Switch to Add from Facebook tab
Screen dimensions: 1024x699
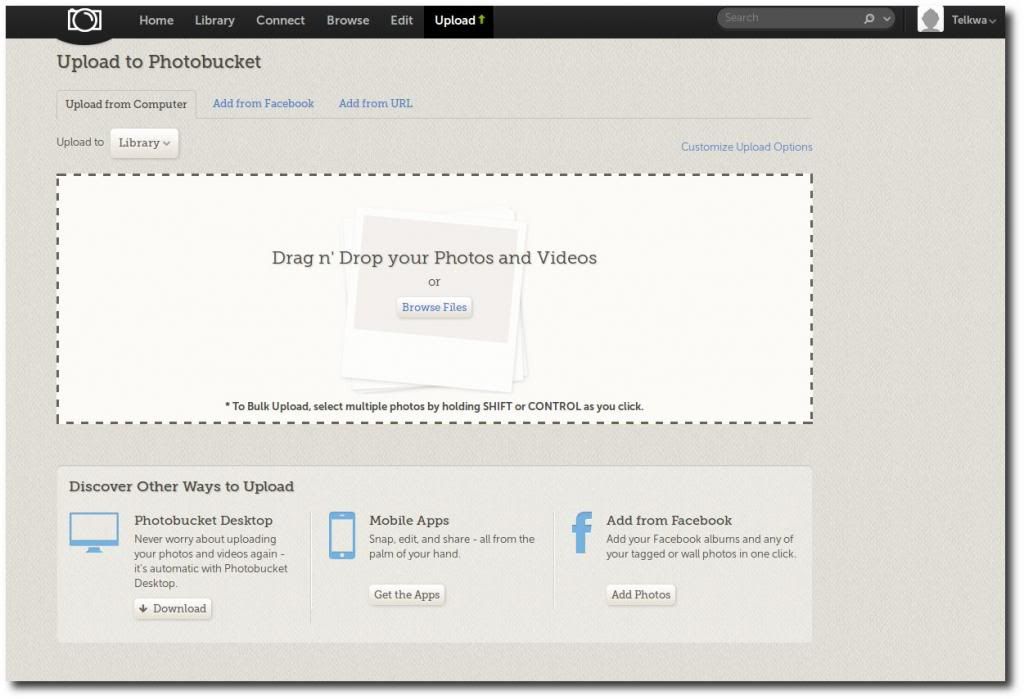(263, 103)
